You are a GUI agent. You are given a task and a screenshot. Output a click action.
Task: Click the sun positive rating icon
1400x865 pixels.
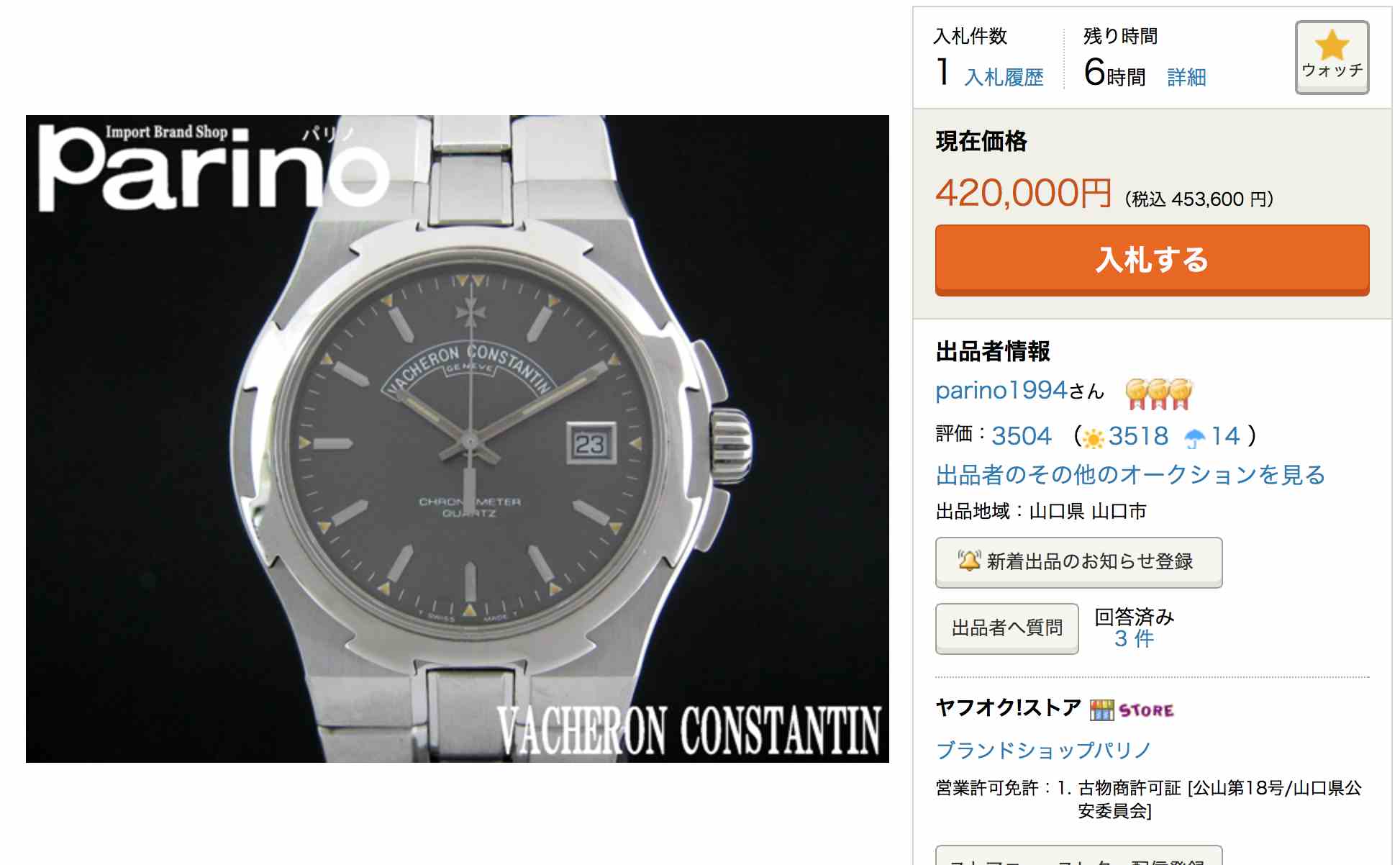pyautogui.click(x=1093, y=438)
